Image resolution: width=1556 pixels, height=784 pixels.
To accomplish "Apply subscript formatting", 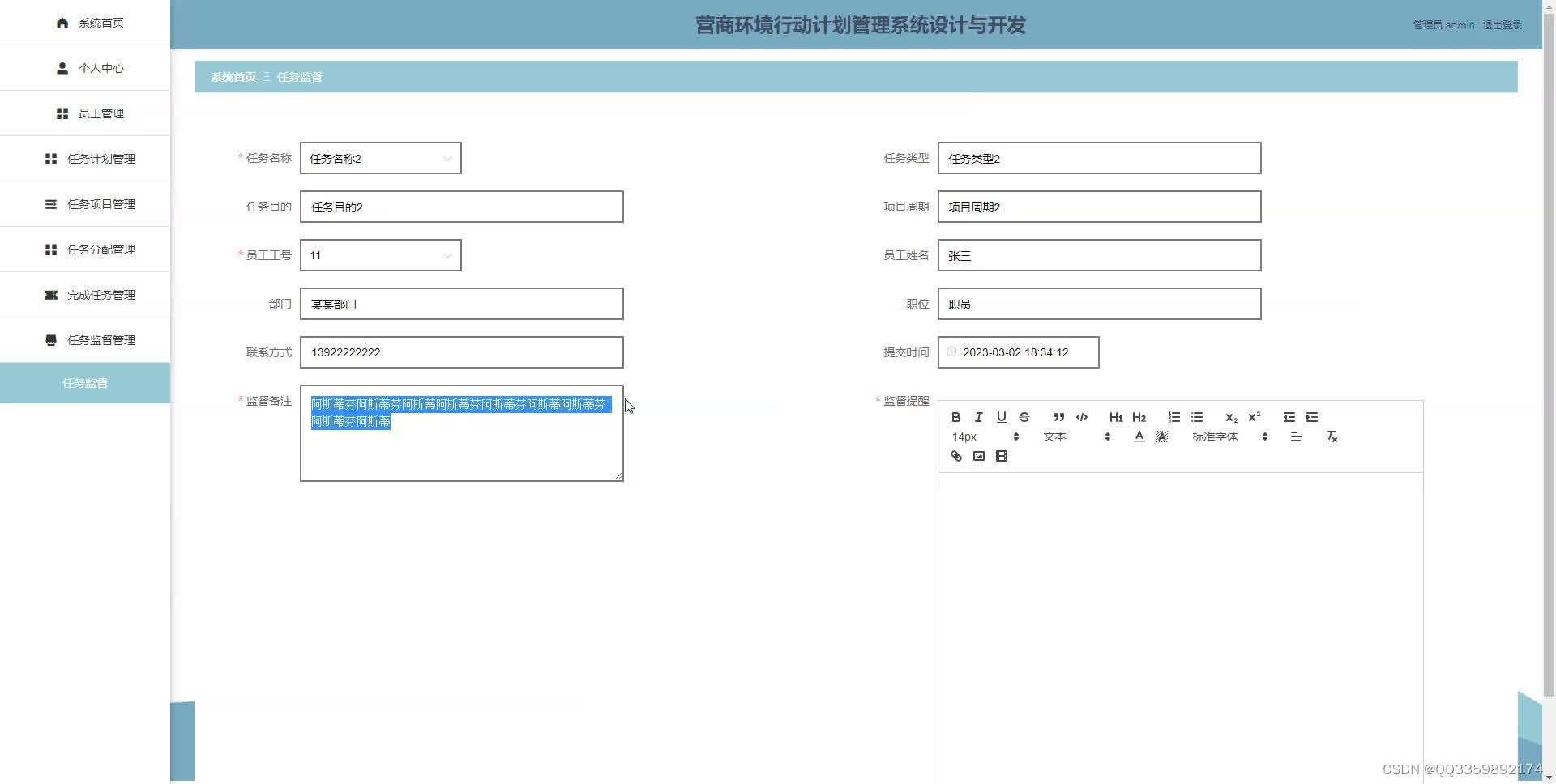I will point(1231,417).
